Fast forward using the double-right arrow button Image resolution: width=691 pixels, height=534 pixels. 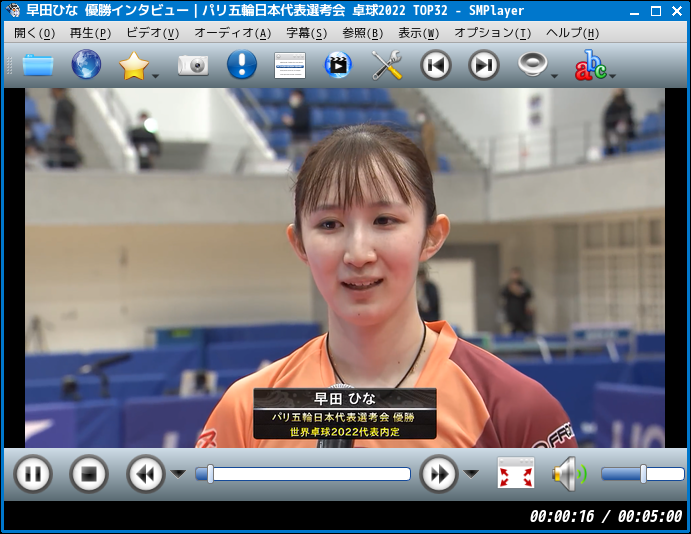pos(438,474)
